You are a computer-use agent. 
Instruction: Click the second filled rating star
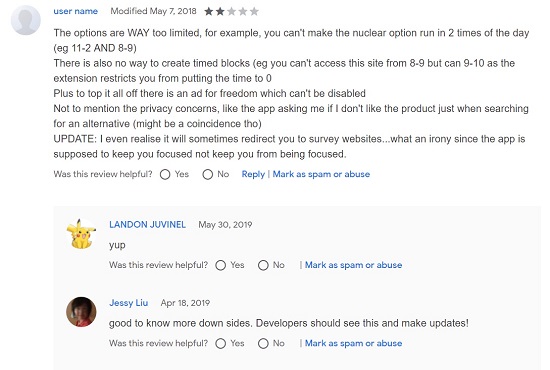pyautogui.click(x=220, y=12)
